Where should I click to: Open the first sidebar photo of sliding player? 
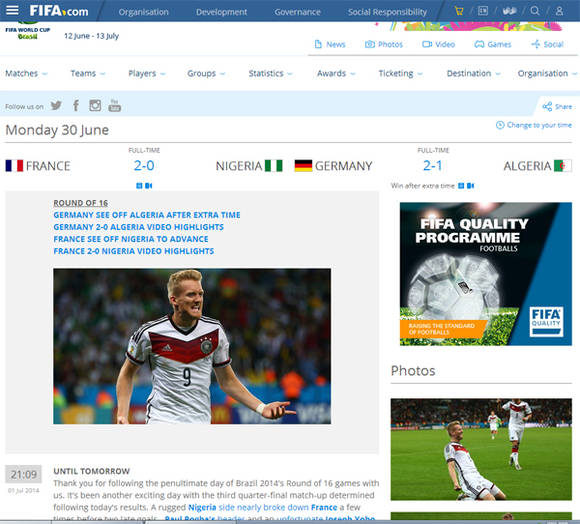click(x=481, y=449)
